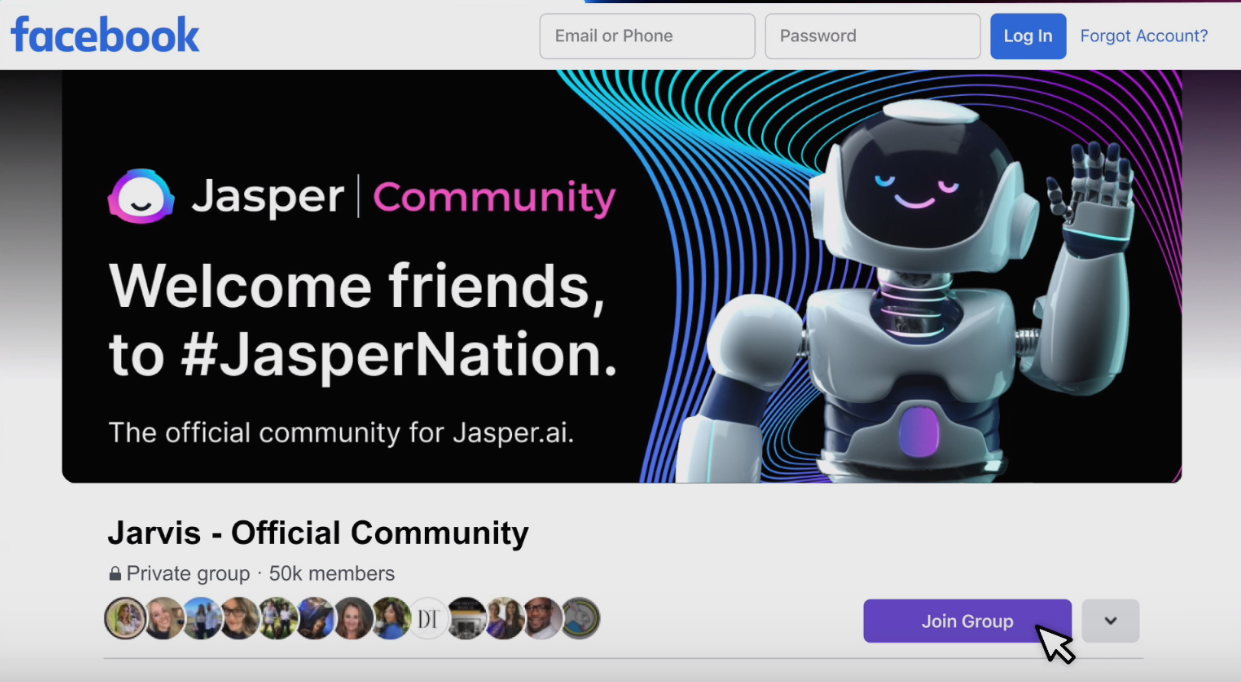Expand the chevron dropdown beside Join Group

coord(1110,621)
